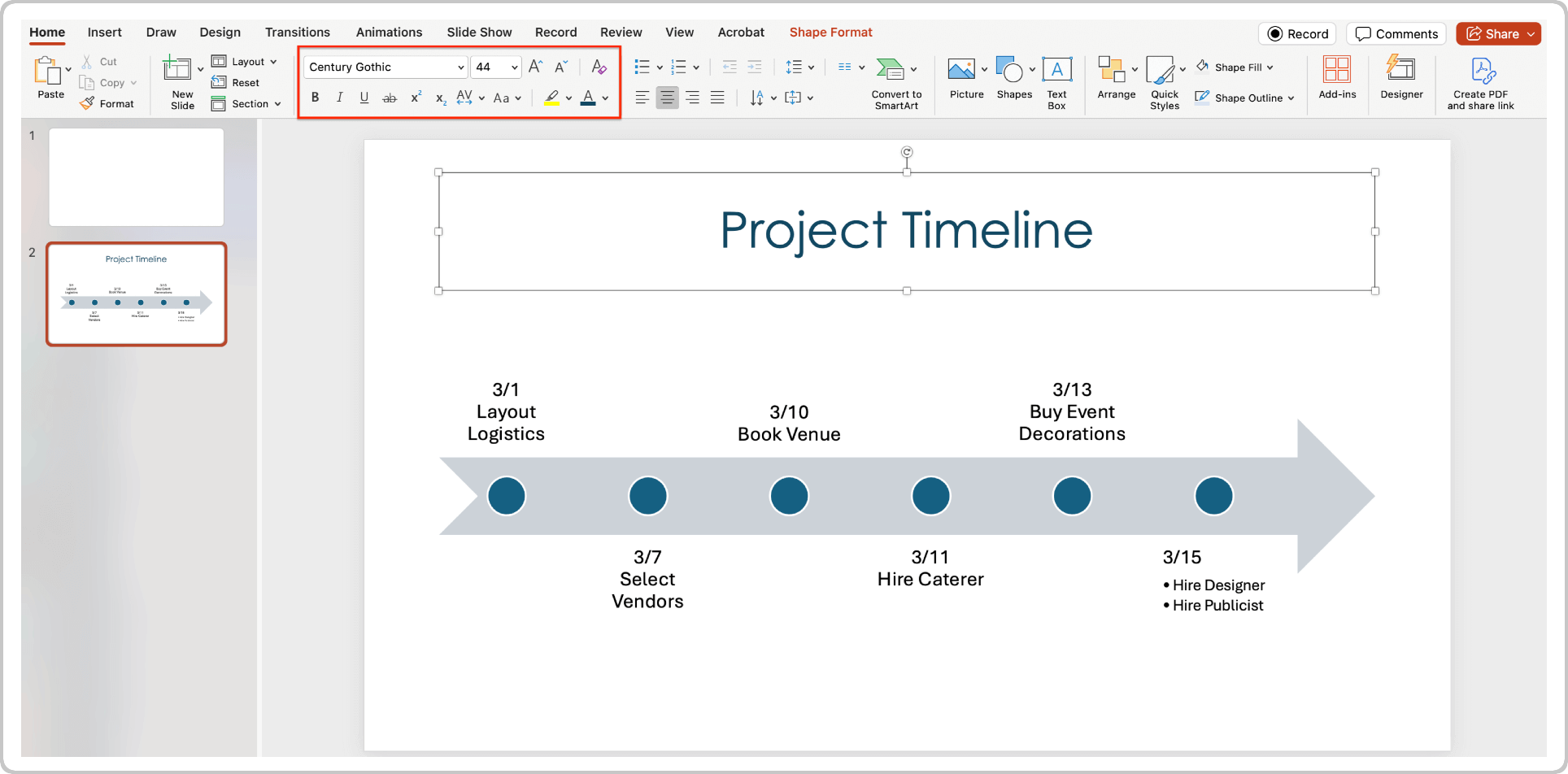Toggle bold formatting on selected text
The image size is (1568, 774).
(x=315, y=98)
